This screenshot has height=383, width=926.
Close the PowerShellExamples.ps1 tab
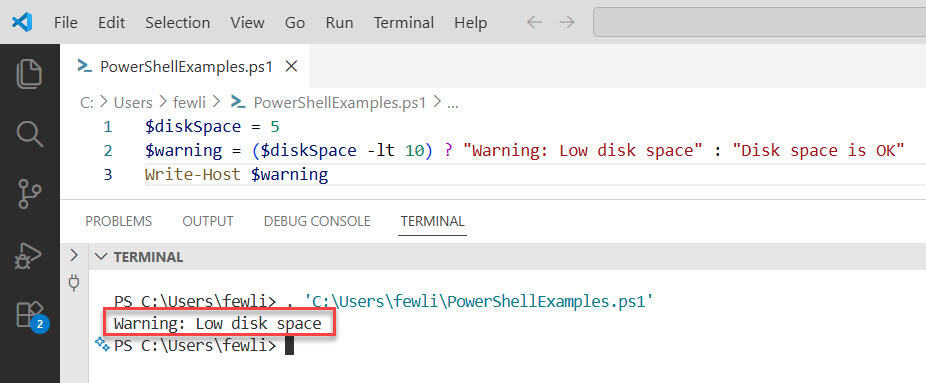click(291, 67)
